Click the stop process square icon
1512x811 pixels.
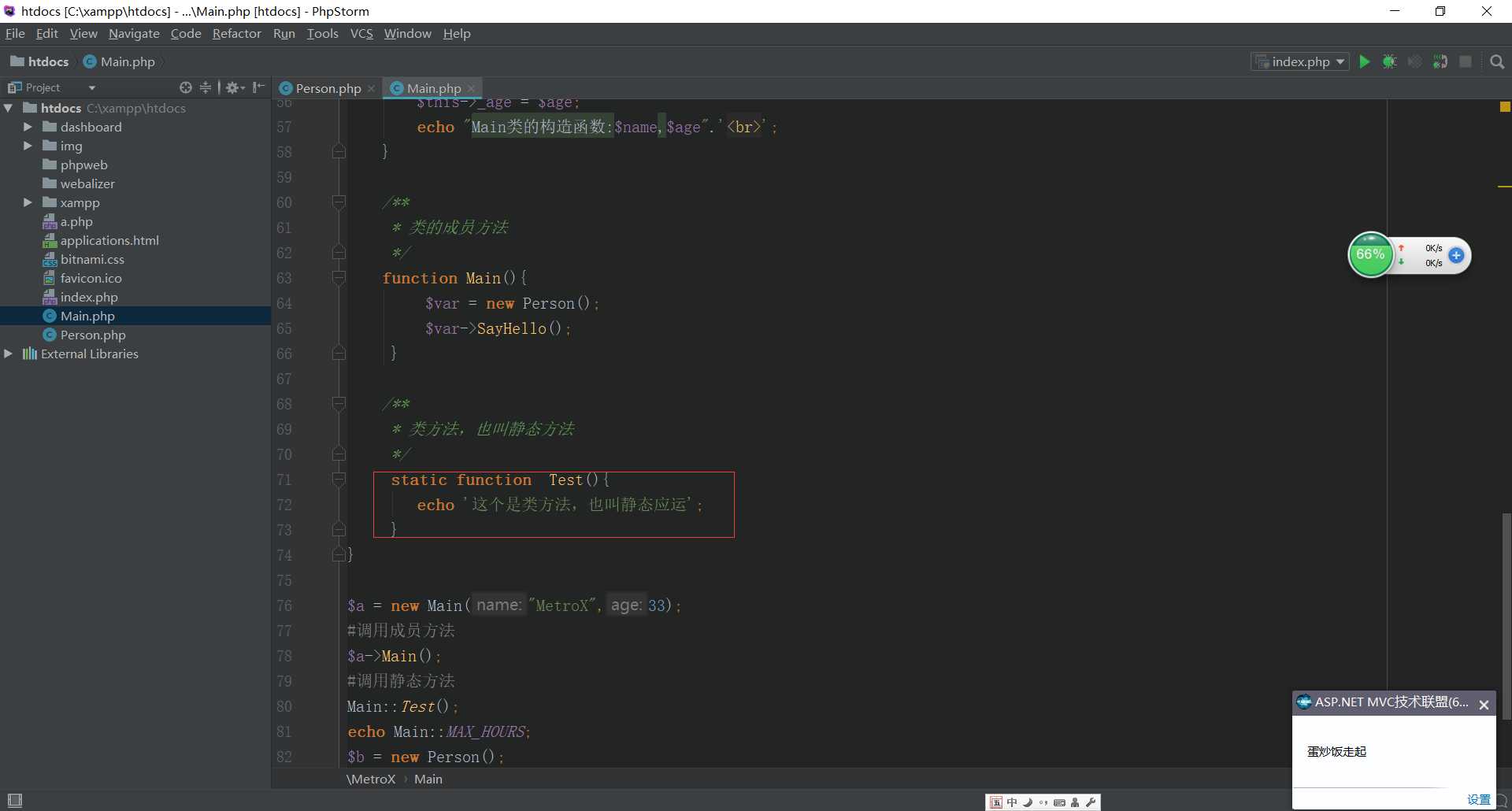click(1466, 61)
